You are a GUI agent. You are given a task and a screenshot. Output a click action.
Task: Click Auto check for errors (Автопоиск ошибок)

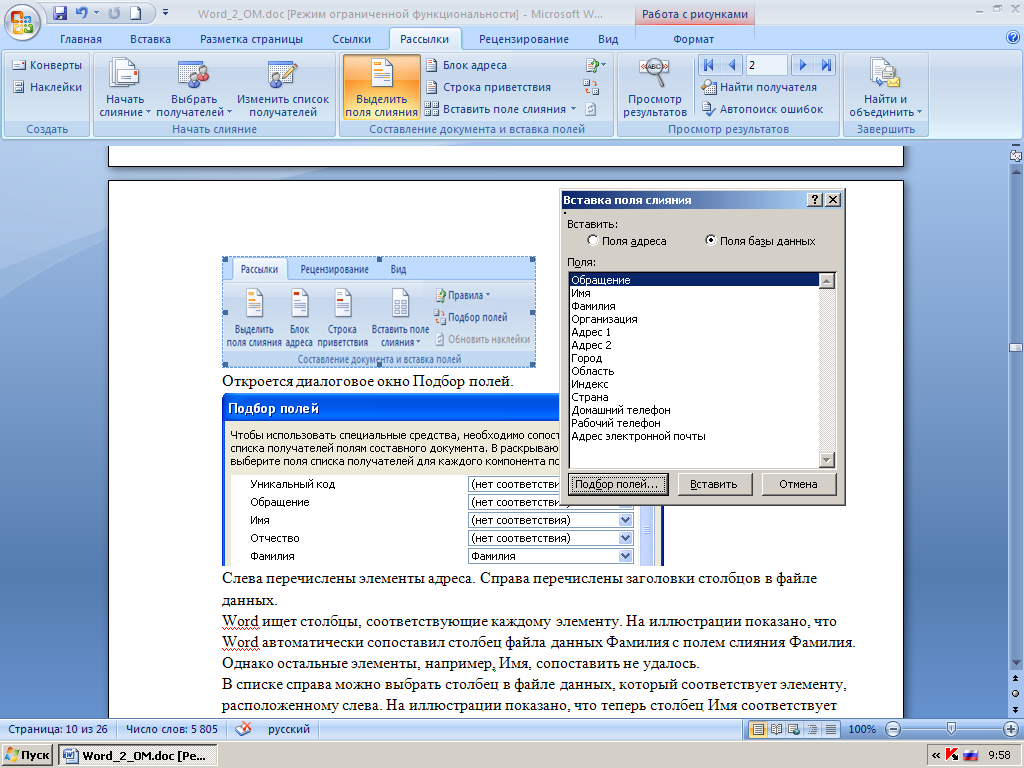pyautogui.click(x=762, y=109)
